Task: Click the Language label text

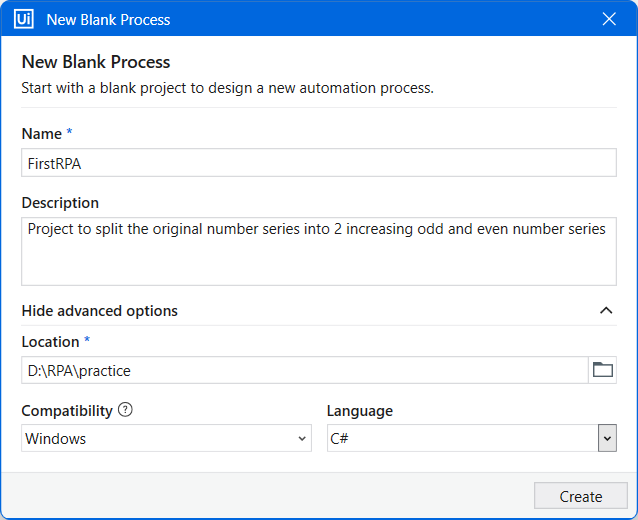Action: coord(360,411)
